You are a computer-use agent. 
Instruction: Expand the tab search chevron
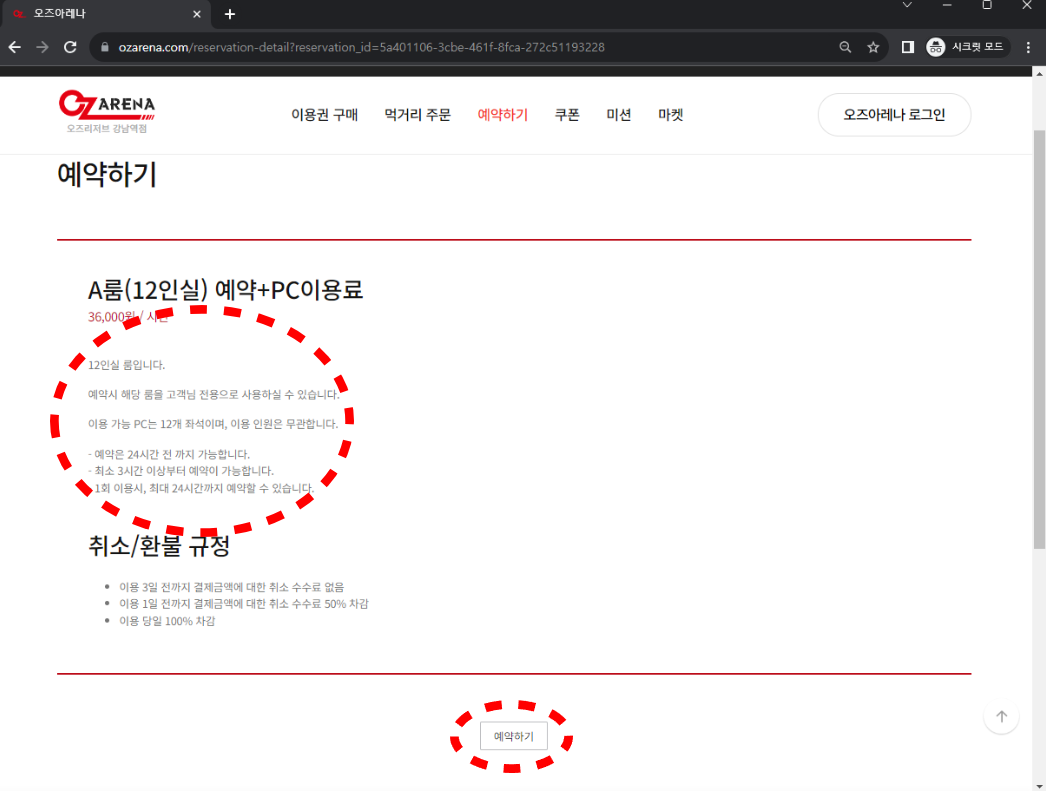pyautogui.click(x=907, y=6)
